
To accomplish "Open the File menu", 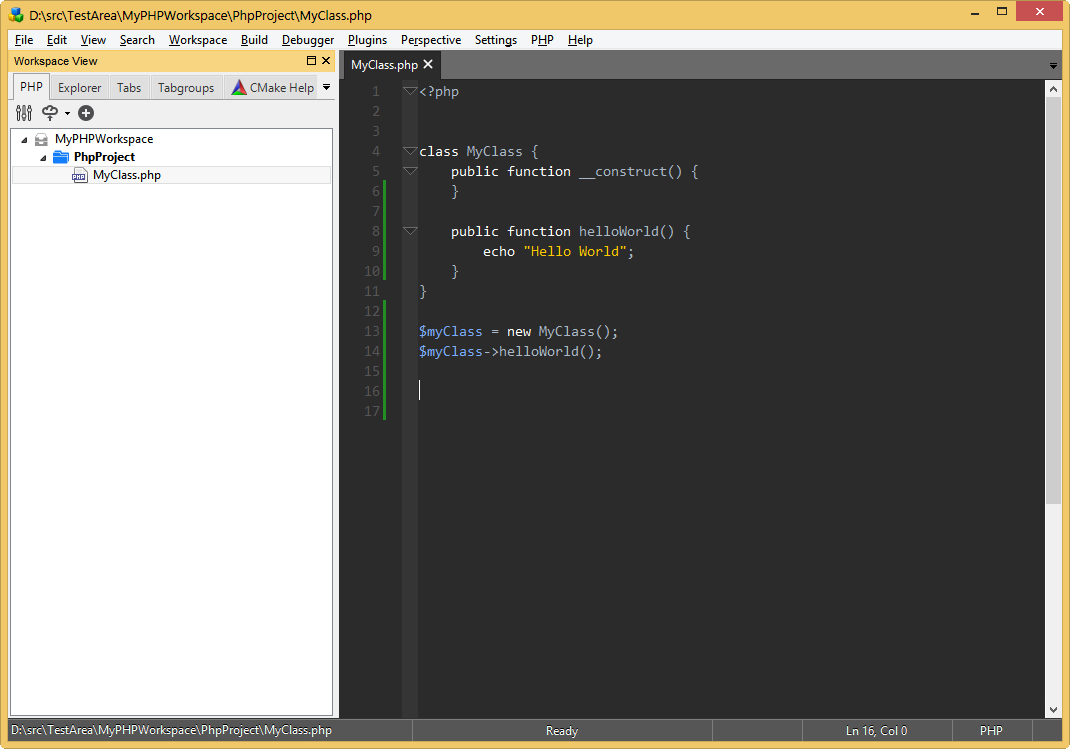I will pyautogui.click(x=24, y=40).
